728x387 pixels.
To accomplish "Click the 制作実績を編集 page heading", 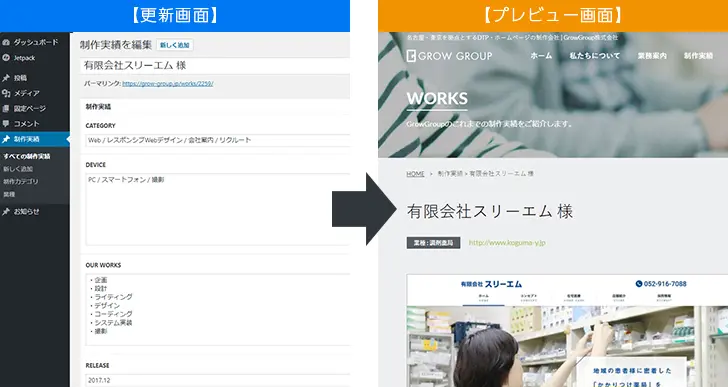I will 116,45.
